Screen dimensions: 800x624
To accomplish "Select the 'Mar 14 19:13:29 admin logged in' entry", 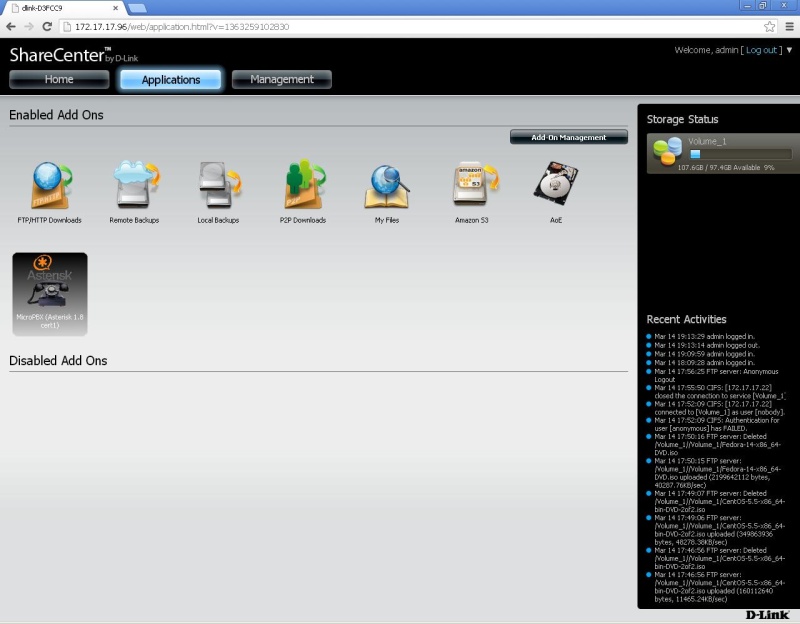I will point(704,337).
